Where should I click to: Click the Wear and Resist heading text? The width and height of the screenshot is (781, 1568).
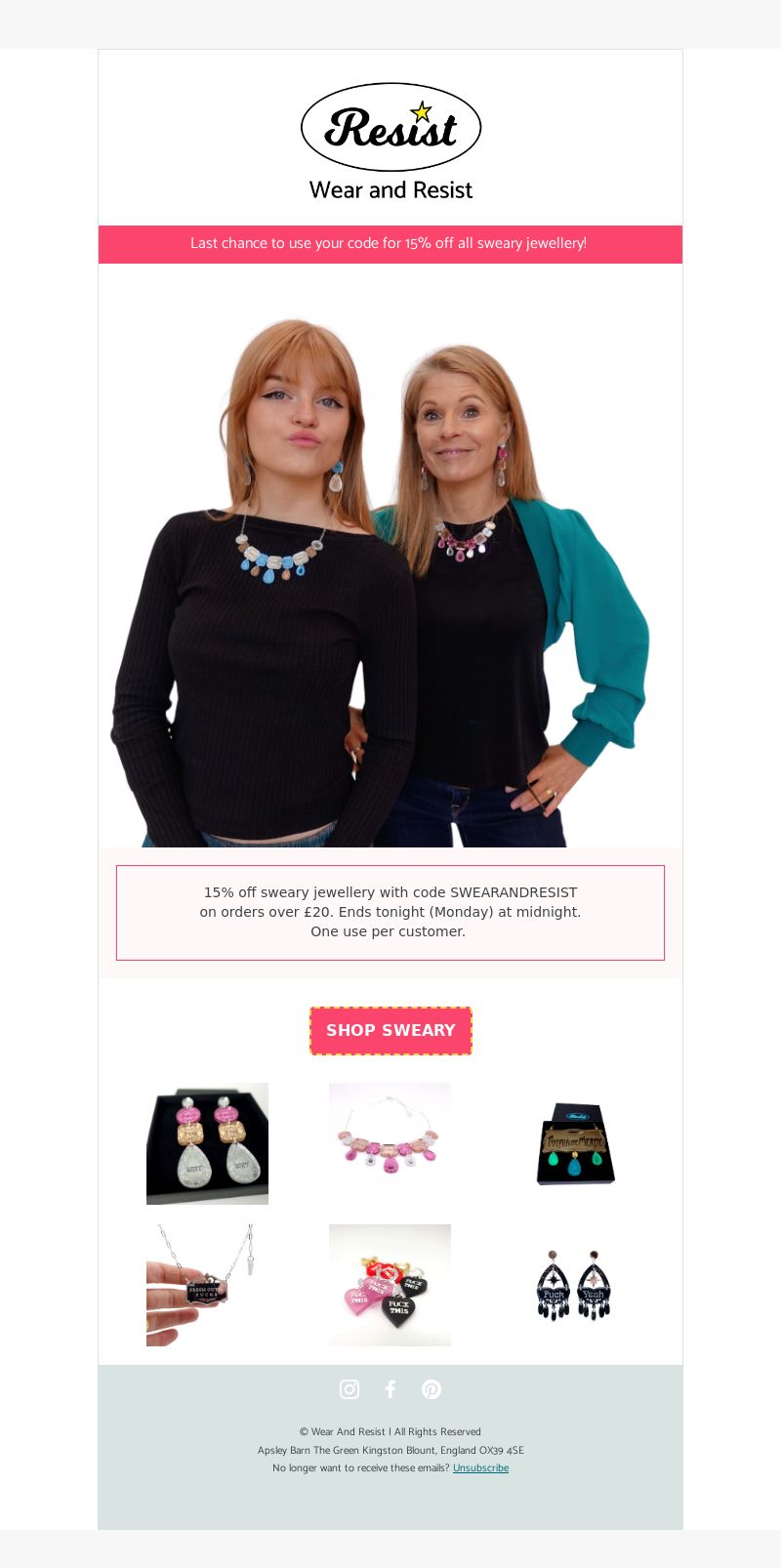(x=390, y=190)
